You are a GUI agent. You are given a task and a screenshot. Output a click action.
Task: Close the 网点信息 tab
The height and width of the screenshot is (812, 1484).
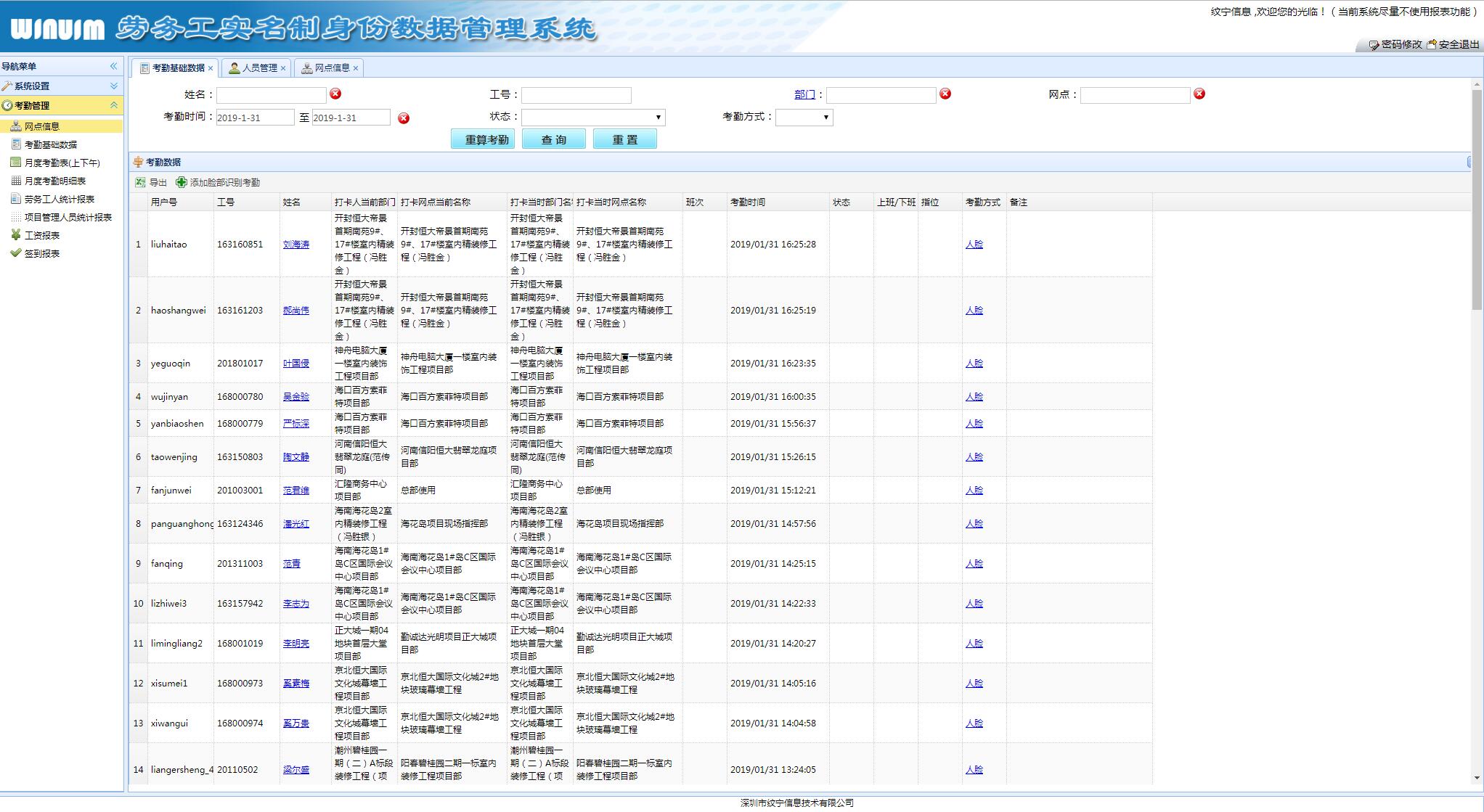pos(356,68)
